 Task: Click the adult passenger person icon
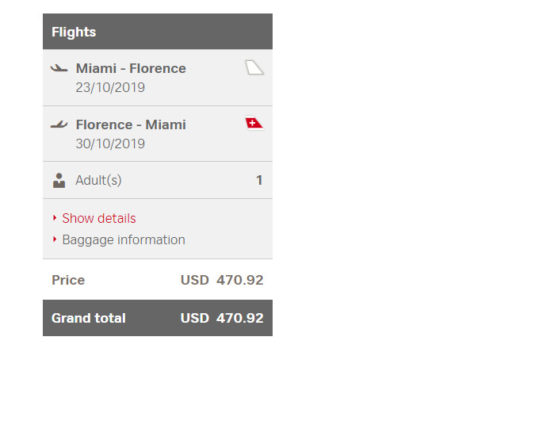click(59, 180)
